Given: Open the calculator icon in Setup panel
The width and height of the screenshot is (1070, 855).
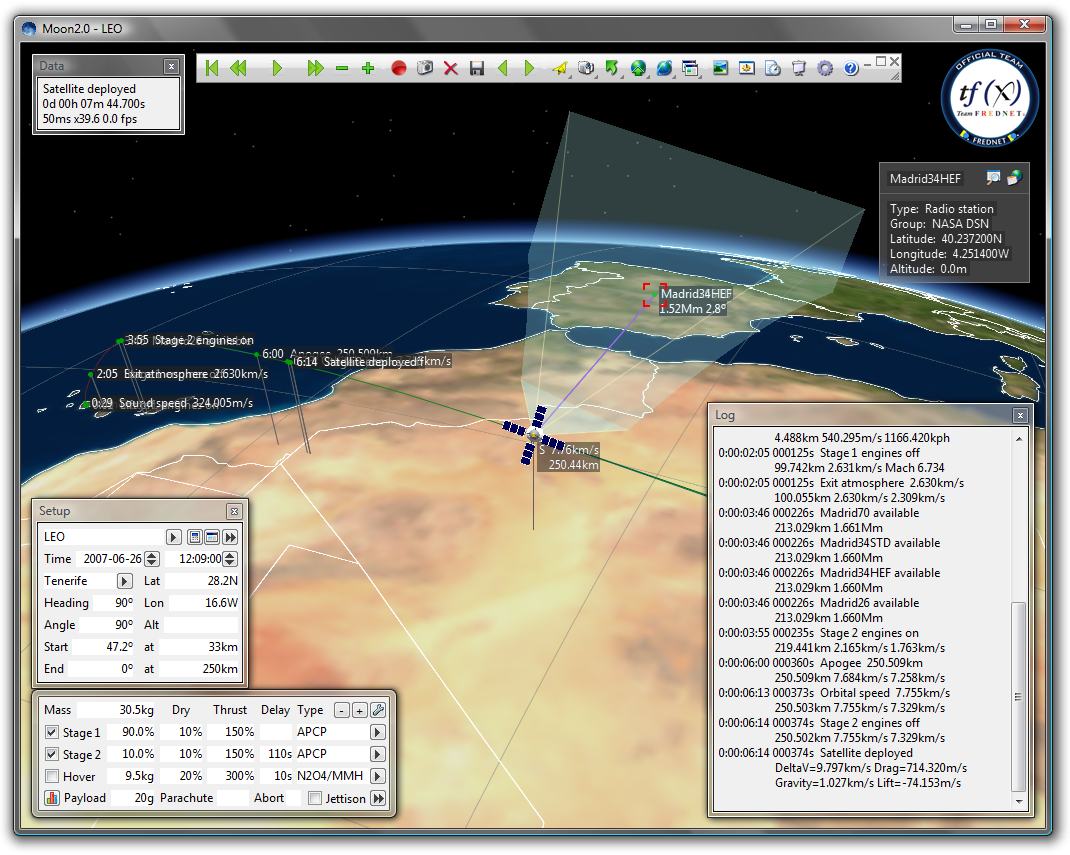Looking at the screenshot, I should [x=195, y=537].
